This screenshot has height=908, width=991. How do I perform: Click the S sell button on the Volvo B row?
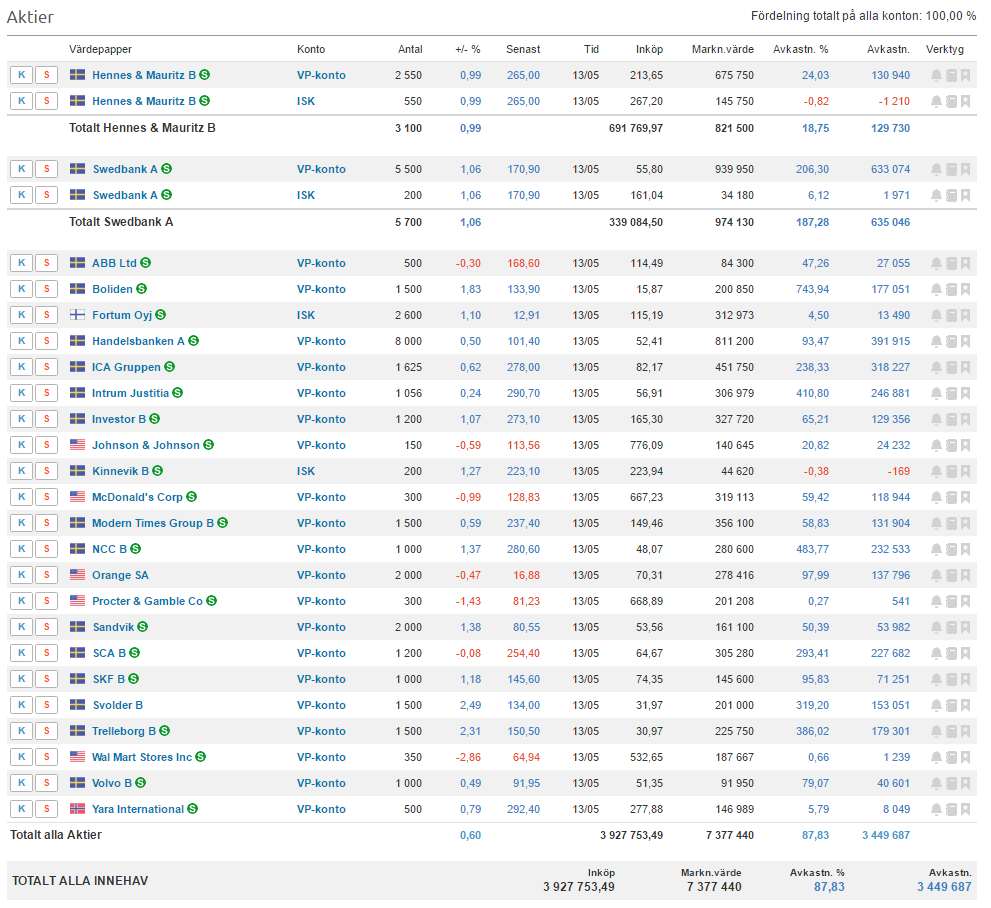pyautogui.click(x=47, y=783)
